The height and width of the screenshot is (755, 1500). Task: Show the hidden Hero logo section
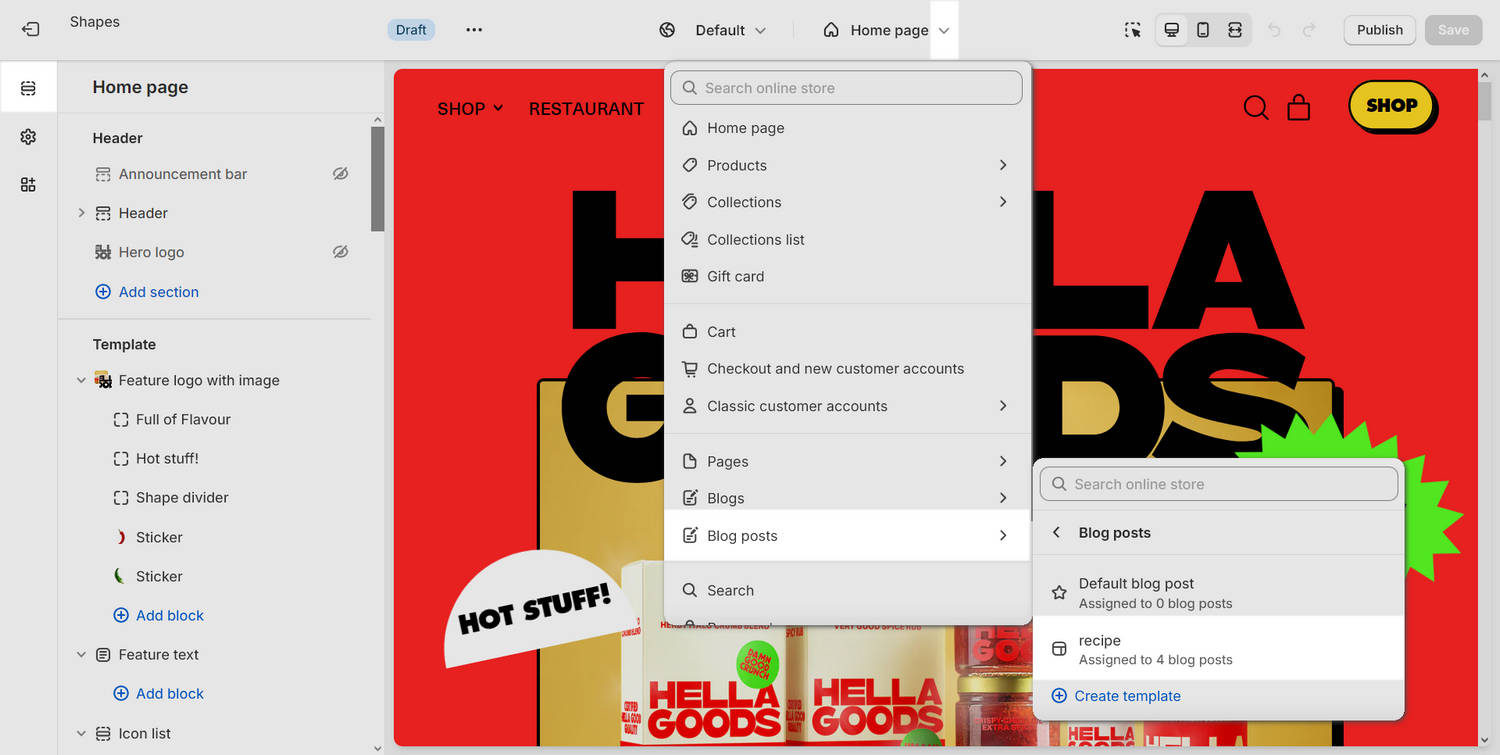tap(340, 252)
